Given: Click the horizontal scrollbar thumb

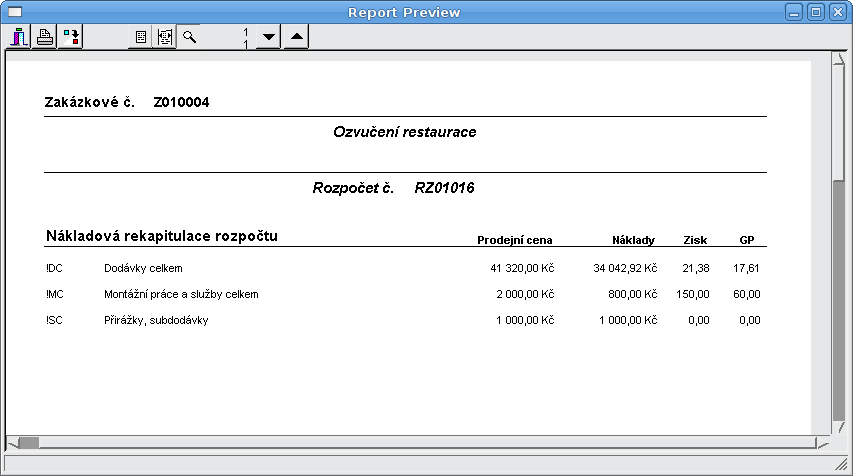Looking at the screenshot, I should tap(28, 443).
